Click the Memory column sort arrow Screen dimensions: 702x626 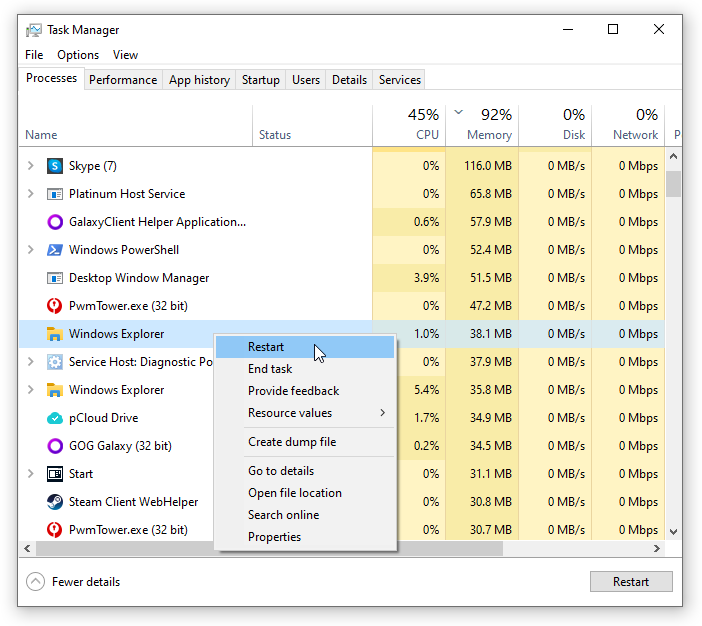click(x=458, y=112)
